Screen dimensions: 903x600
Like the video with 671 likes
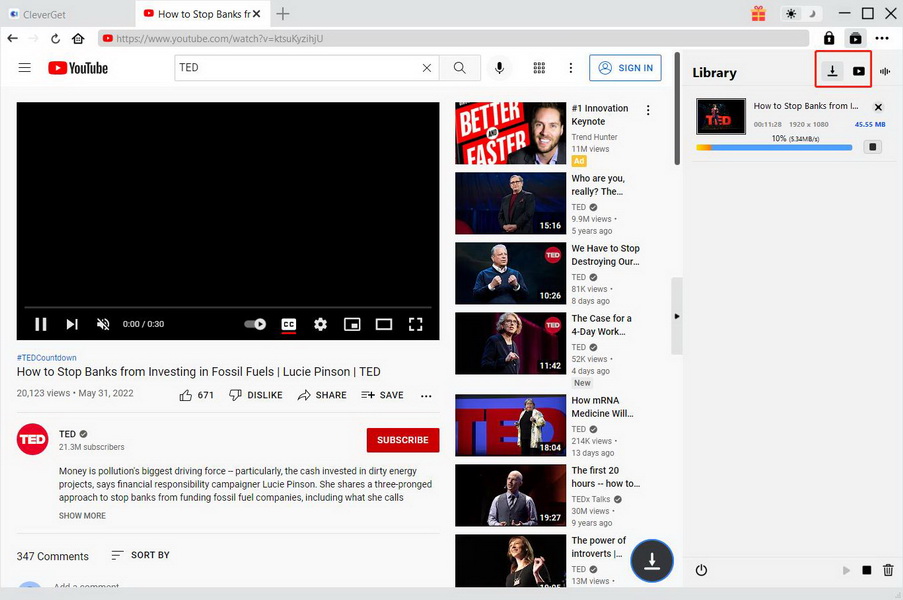(196, 395)
